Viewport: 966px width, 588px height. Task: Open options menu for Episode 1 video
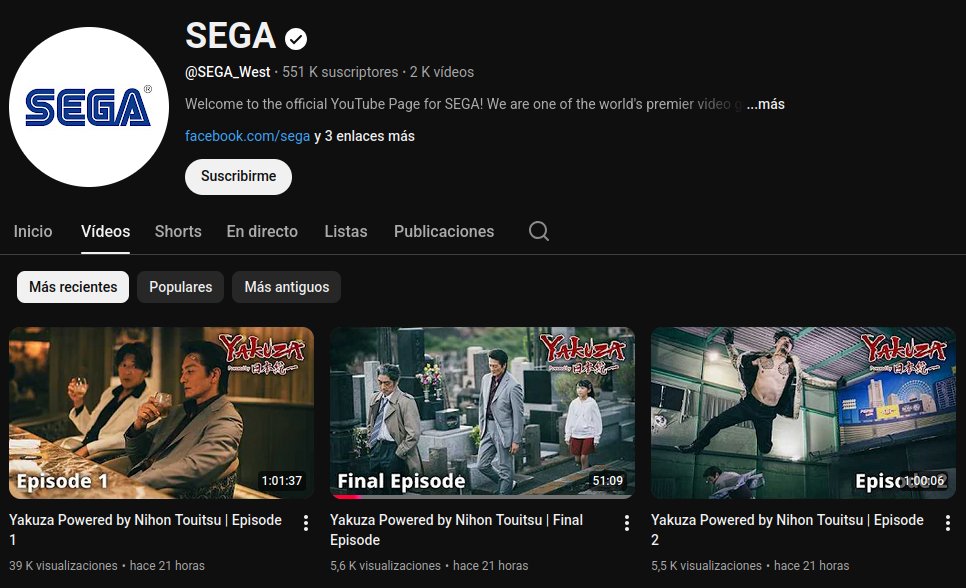306,523
